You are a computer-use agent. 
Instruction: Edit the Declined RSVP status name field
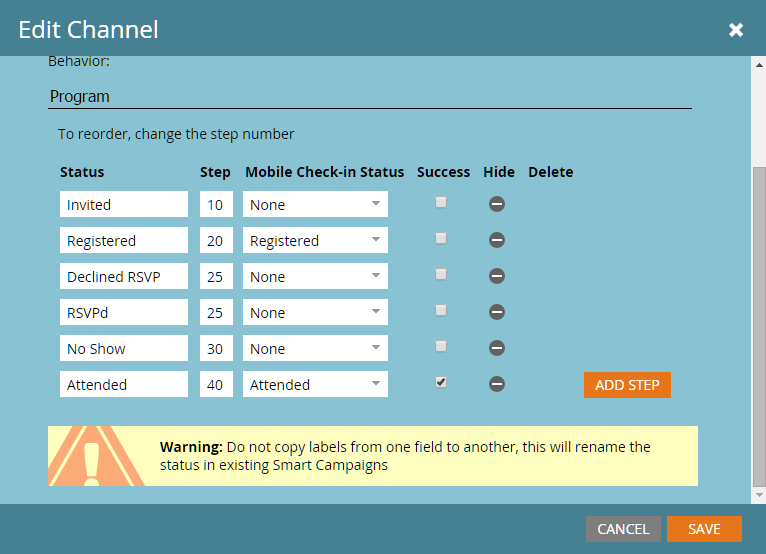tap(124, 276)
